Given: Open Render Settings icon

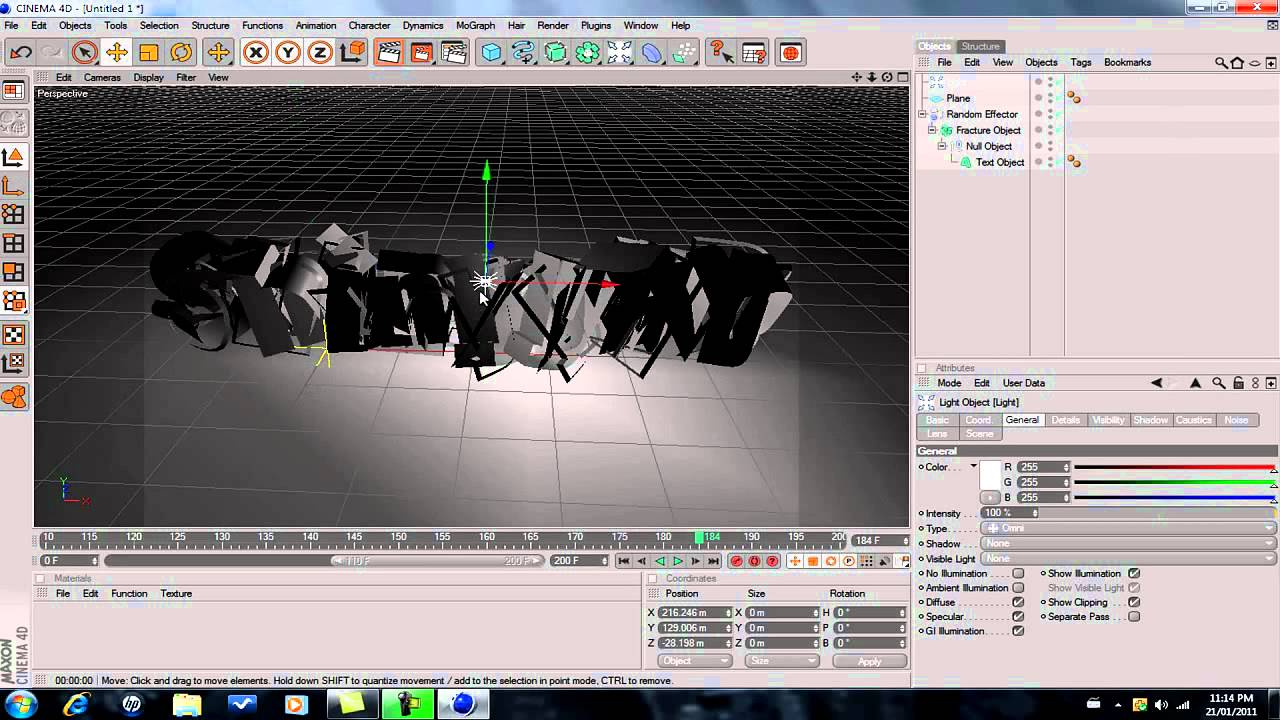Looking at the screenshot, I should (455, 53).
